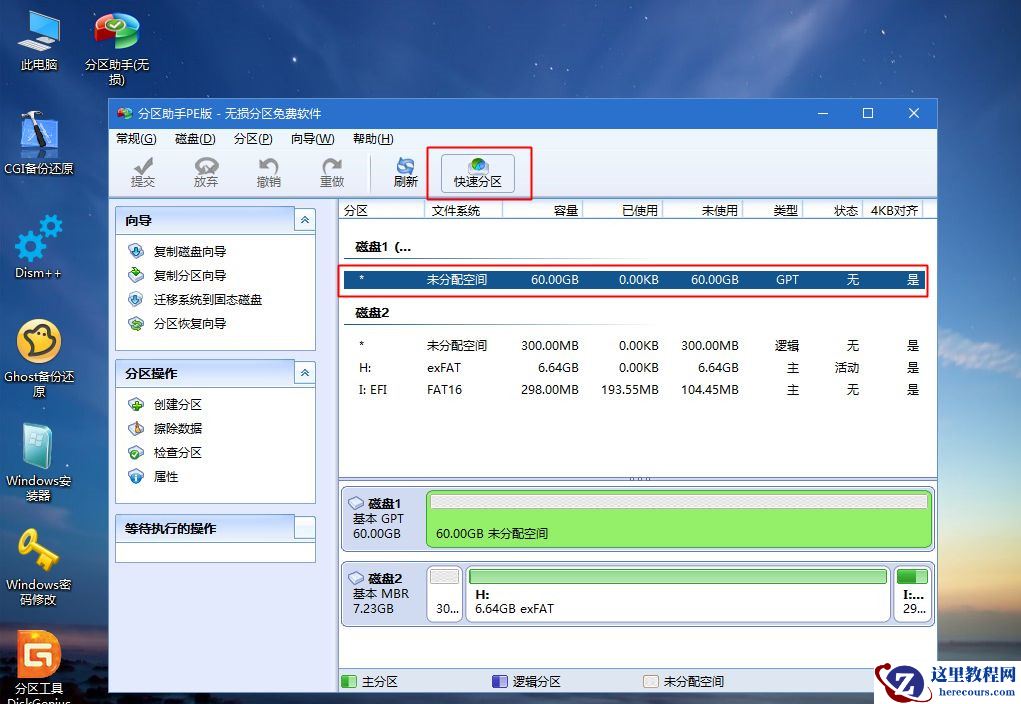Image resolution: width=1021 pixels, height=704 pixels.
Task: Open 属性 for the selected partition
Action: 165,478
